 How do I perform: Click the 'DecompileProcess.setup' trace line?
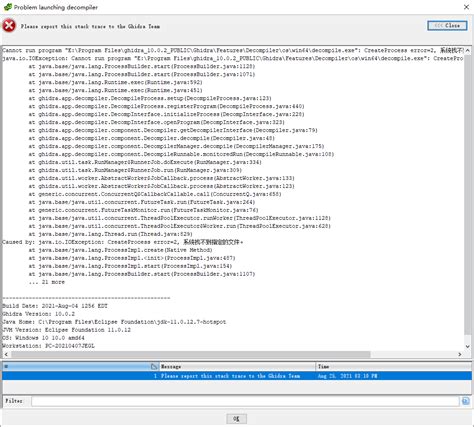[x=150, y=98]
